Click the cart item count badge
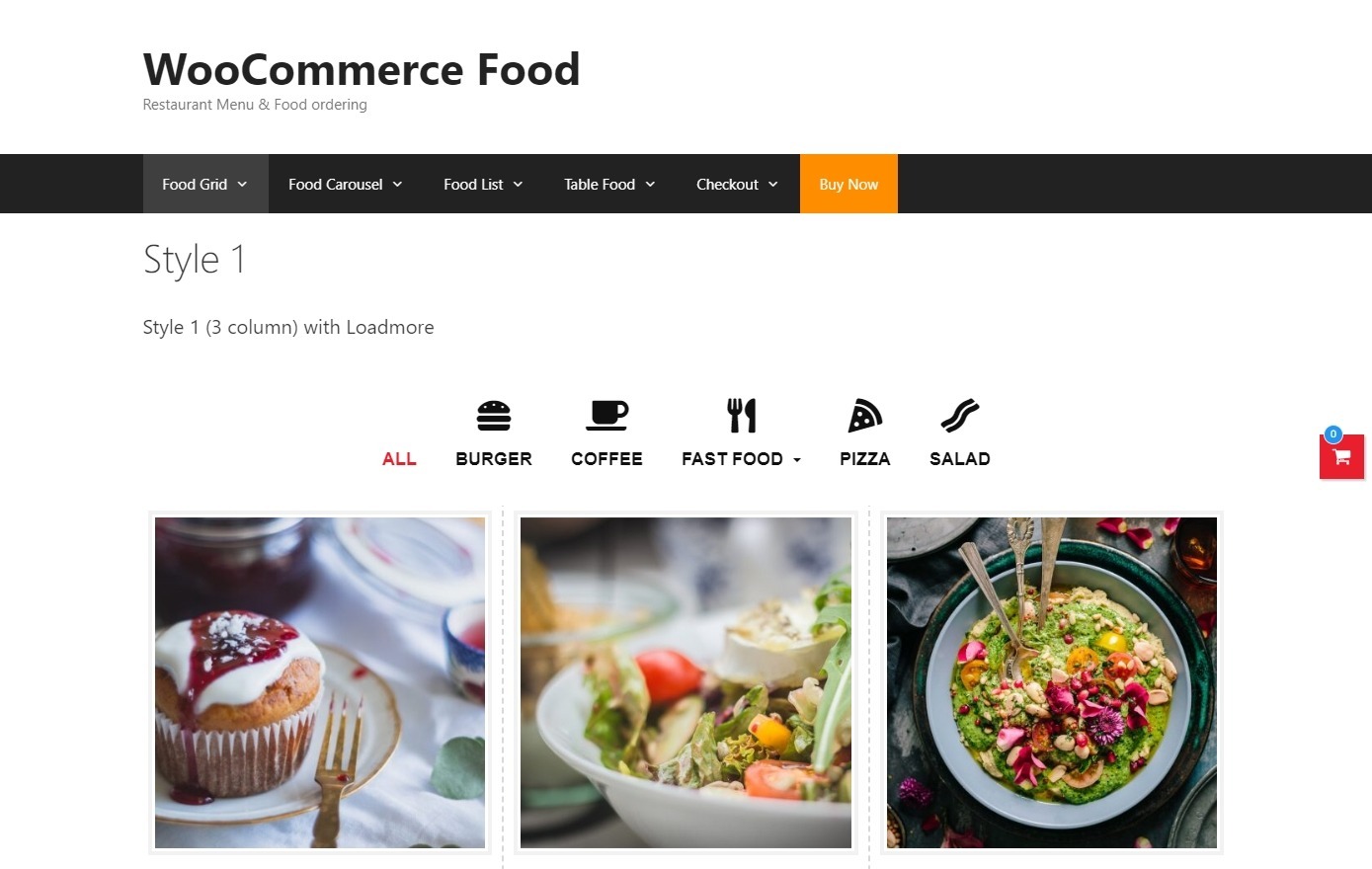The height and width of the screenshot is (869, 1372). pyautogui.click(x=1332, y=434)
